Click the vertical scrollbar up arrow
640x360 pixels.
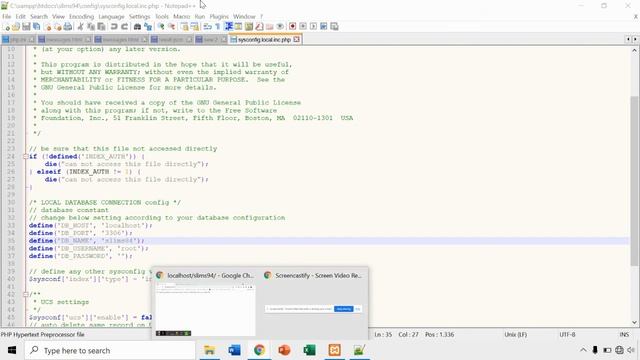[634, 50]
